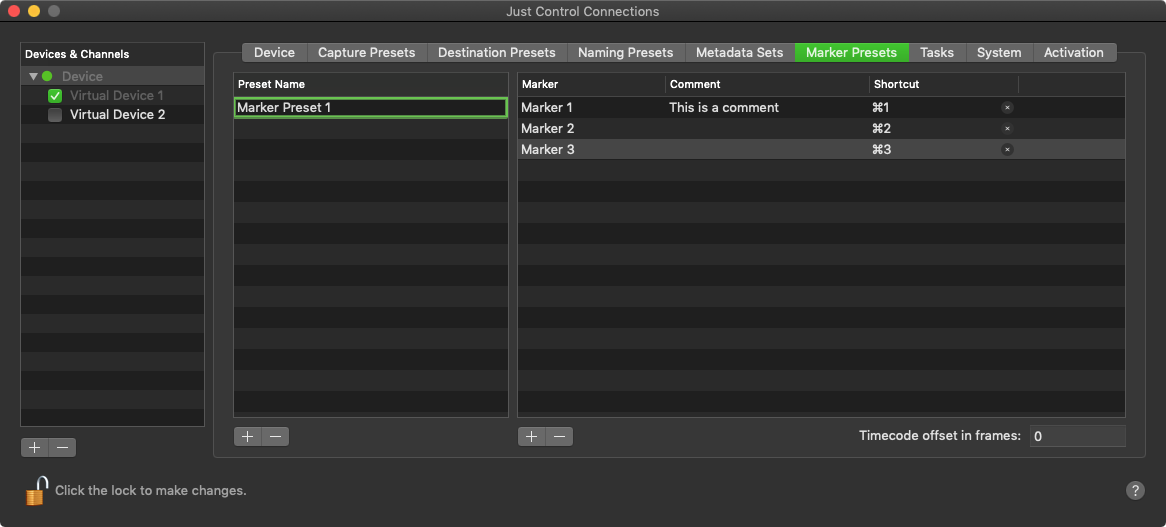Image resolution: width=1166 pixels, height=527 pixels.
Task: Select the Marker 2 row
Action: pyautogui.click(x=821, y=129)
